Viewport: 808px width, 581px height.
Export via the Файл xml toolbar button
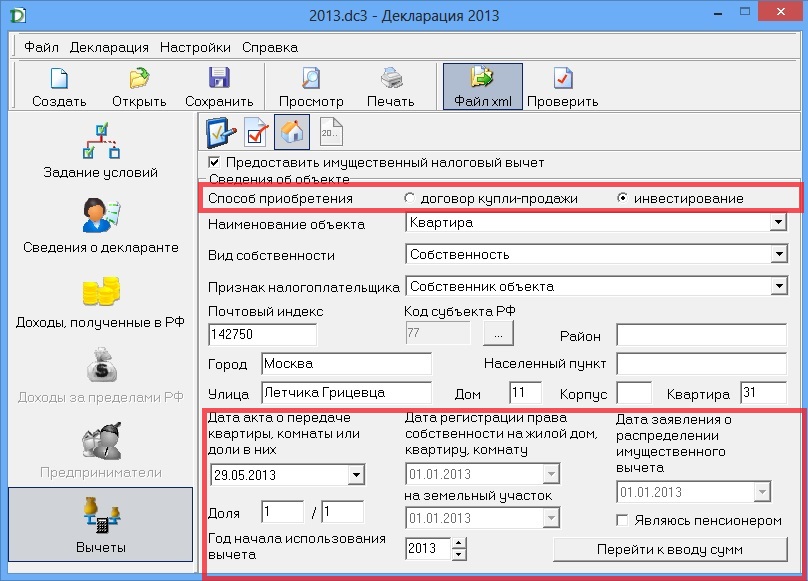click(x=483, y=87)
